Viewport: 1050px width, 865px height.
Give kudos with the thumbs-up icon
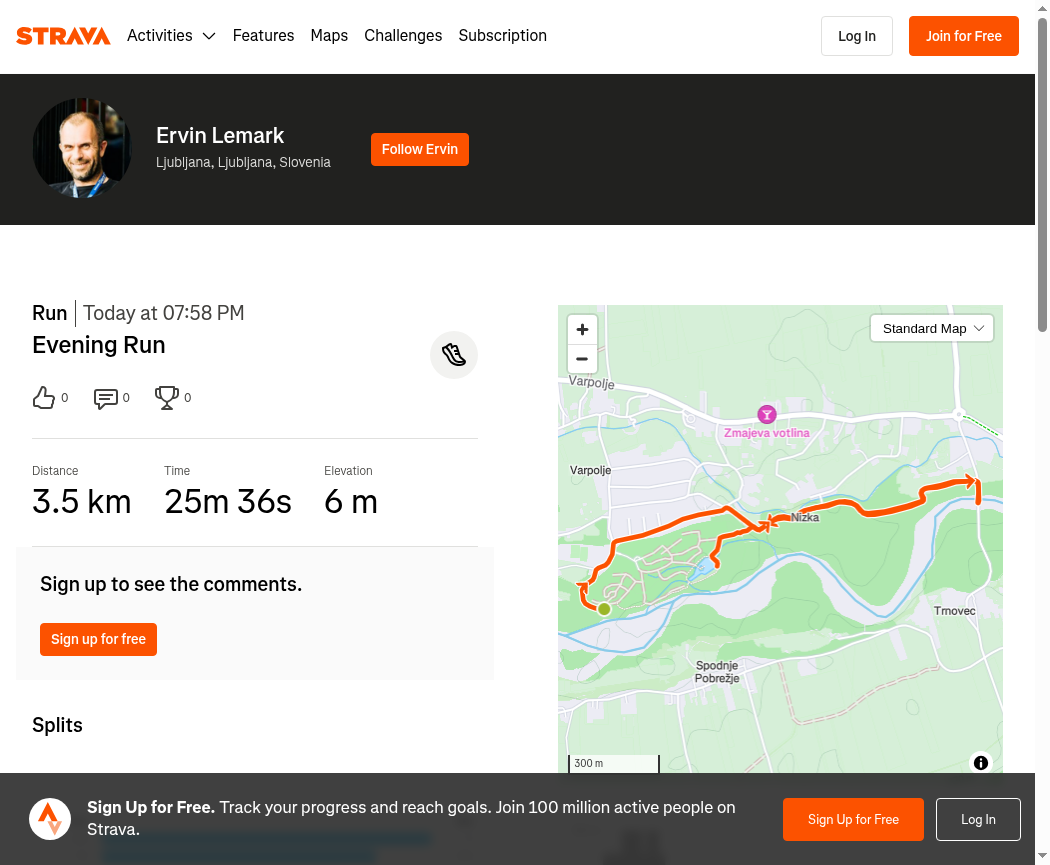pos(44,398)
